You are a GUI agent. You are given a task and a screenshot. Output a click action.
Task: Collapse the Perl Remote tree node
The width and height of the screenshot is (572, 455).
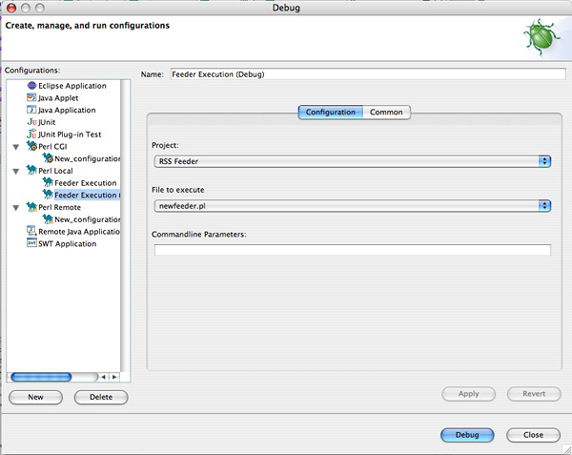16,208
